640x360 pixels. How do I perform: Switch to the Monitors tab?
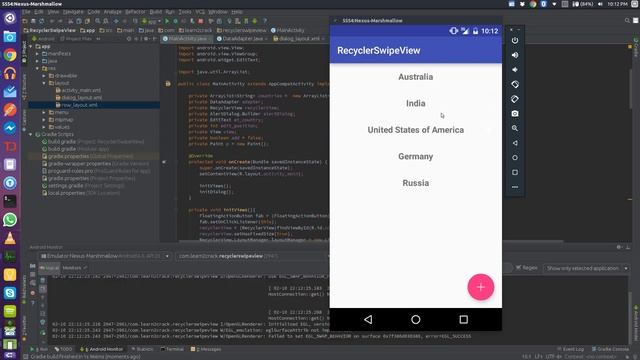74,268
